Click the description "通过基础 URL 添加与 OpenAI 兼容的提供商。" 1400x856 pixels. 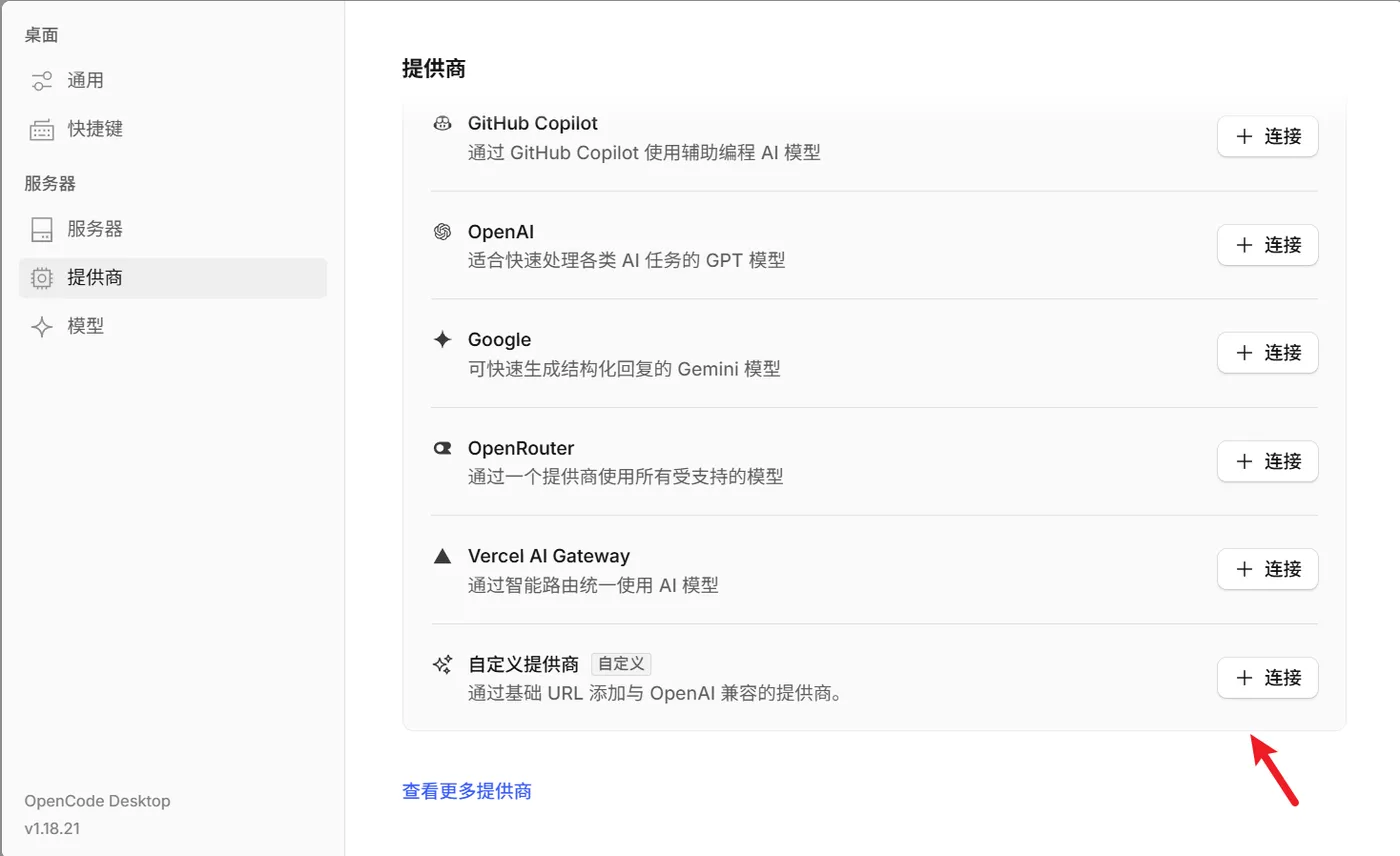click(x=655, y=693)
